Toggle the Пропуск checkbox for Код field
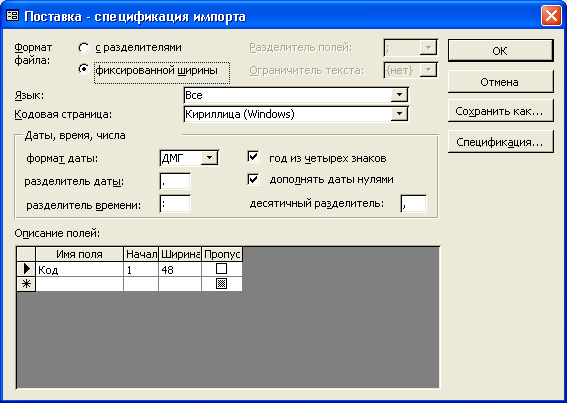The image size is (567, 403). tap(221, 268)
